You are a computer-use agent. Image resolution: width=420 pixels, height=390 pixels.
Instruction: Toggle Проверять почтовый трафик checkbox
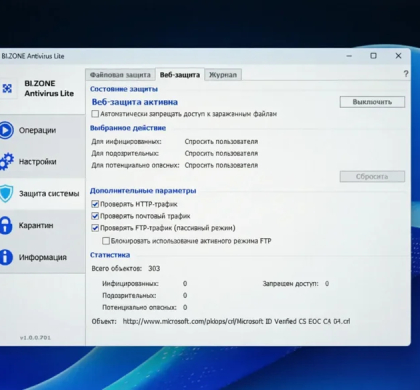click(95, 216)
